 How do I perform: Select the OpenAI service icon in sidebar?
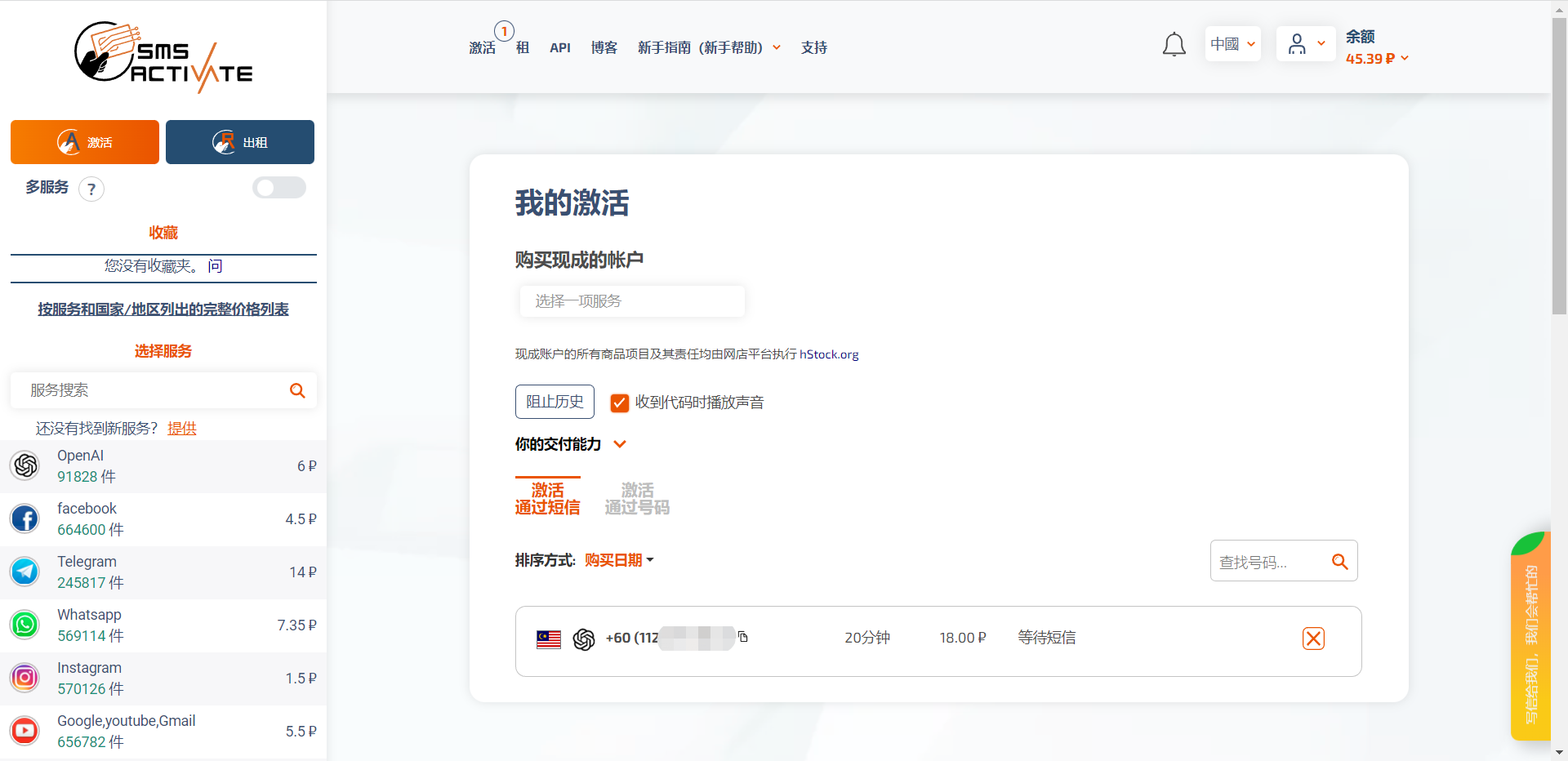pos(25,466)
